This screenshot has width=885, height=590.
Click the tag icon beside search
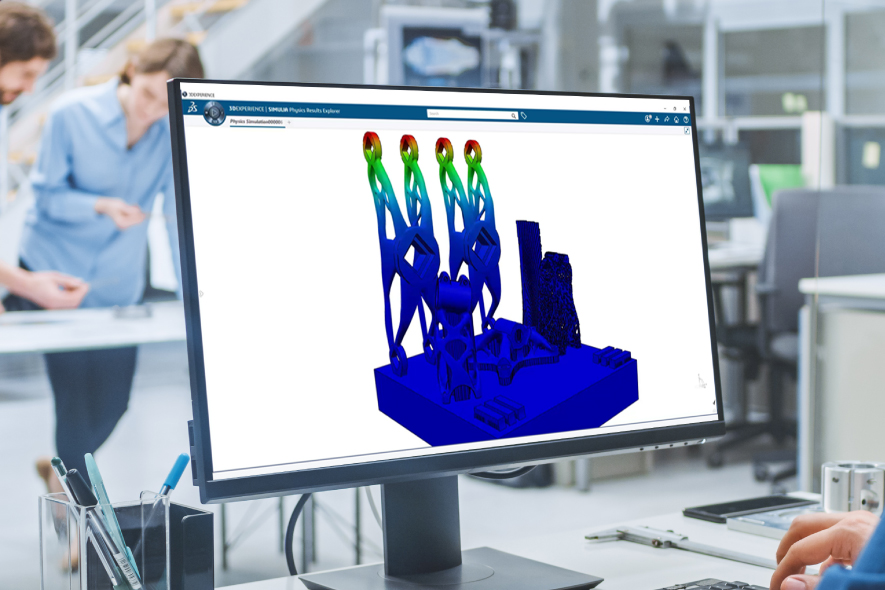pos(524,116)
